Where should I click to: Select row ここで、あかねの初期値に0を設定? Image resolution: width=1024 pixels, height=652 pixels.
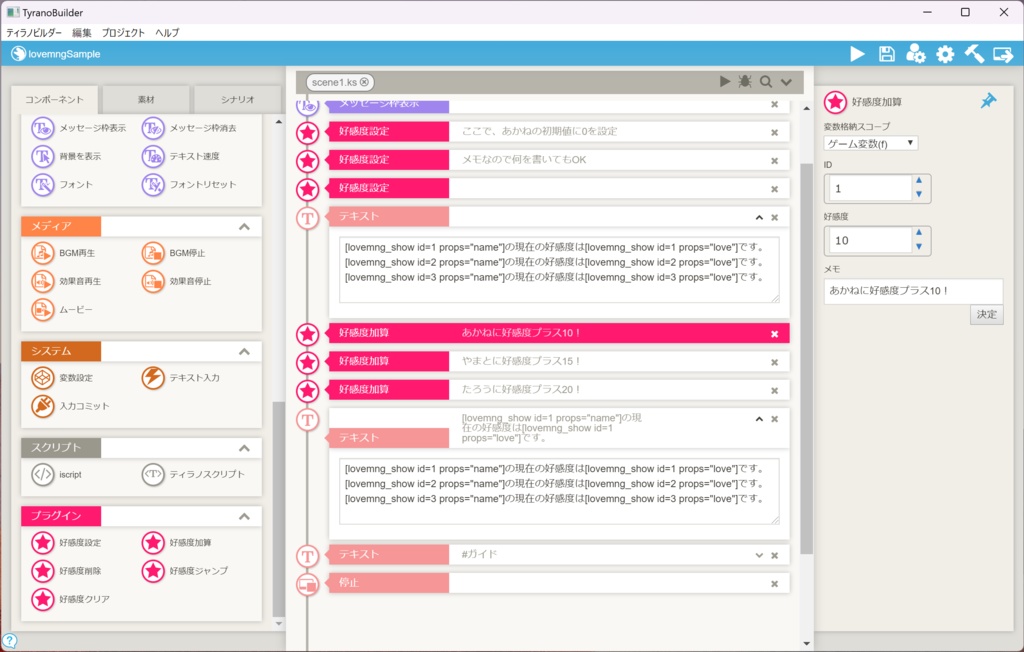(558, 131)
